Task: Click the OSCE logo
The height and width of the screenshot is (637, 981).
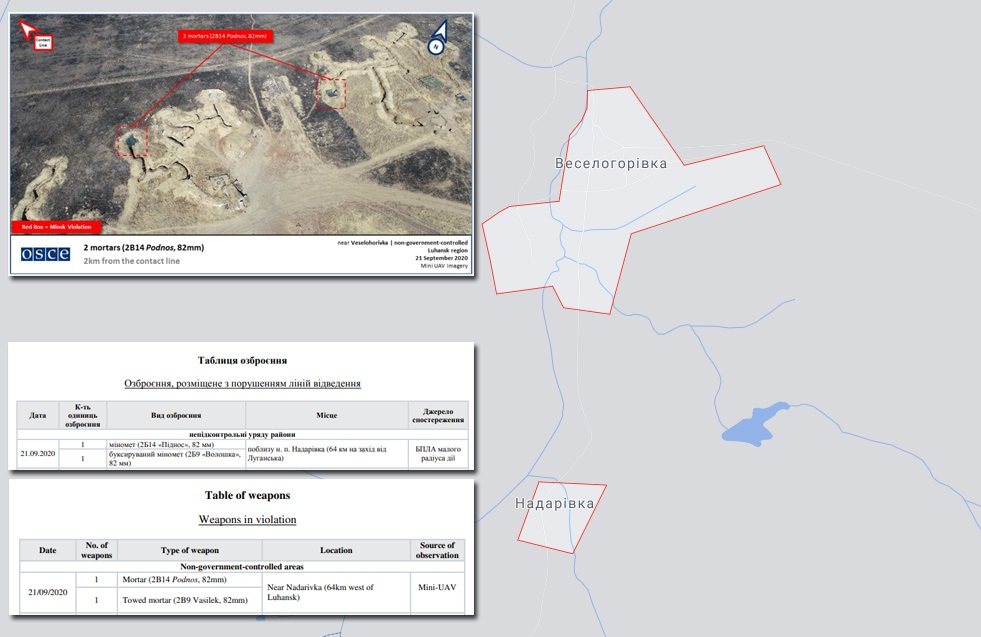Action: [45, 254]
